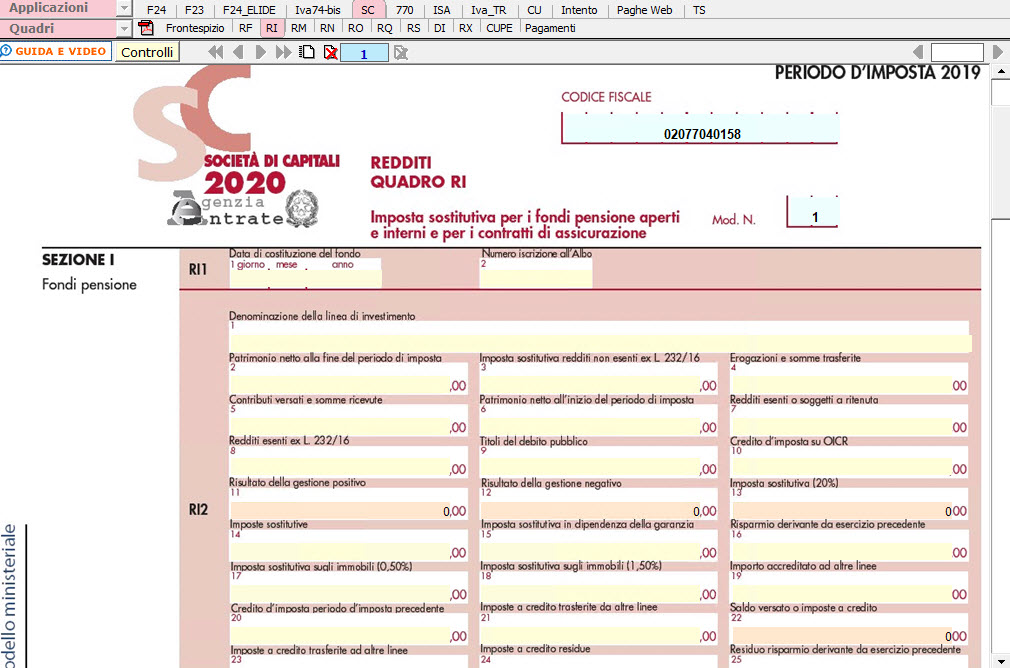This screenshot has width=1010, height=668.
Task: Delete the current module icon with red X
Action: [330, 52]
